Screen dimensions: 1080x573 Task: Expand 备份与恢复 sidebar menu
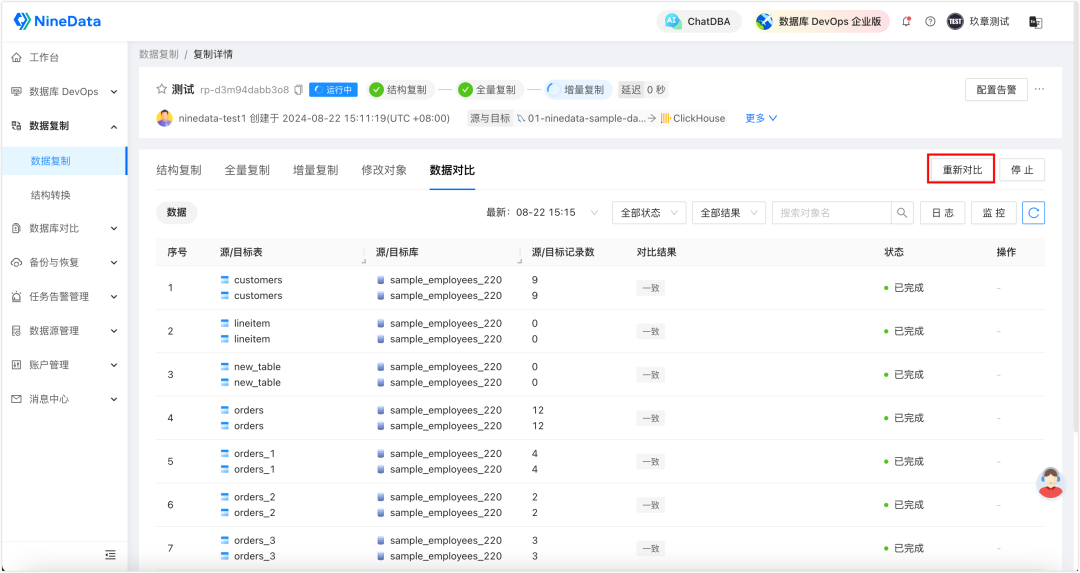pos(64,262)
